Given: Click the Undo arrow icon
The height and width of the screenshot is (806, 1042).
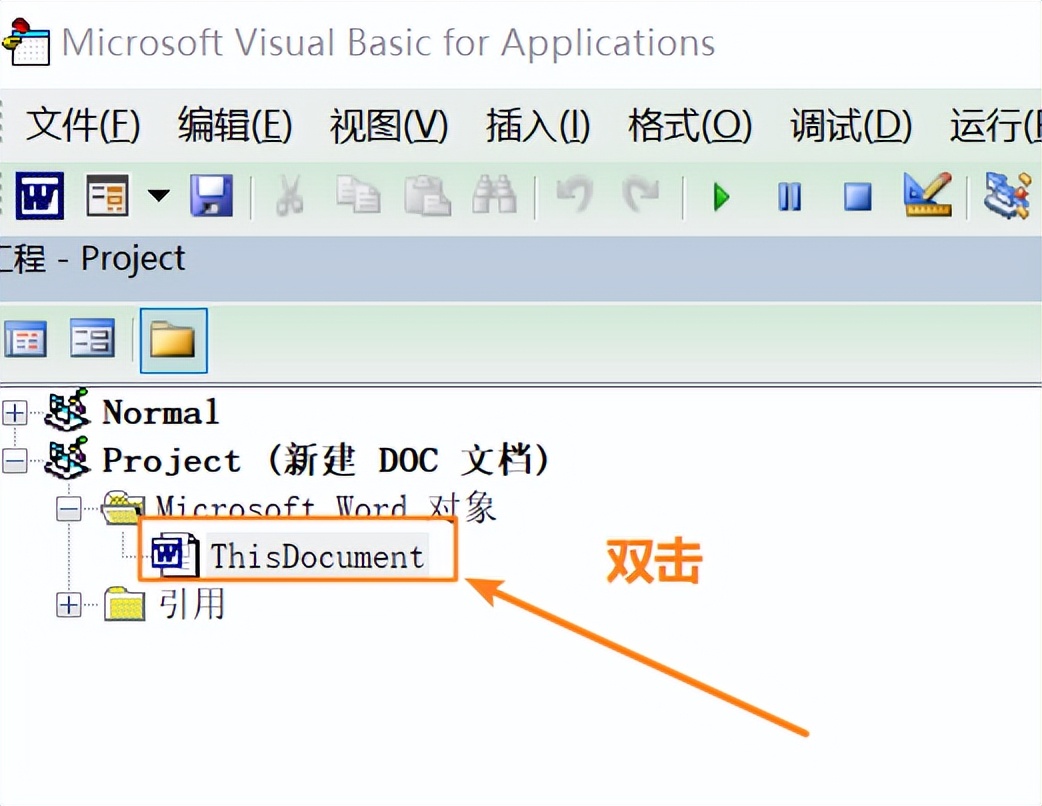Looking at the screenshot, I should [x=575, y=196].
